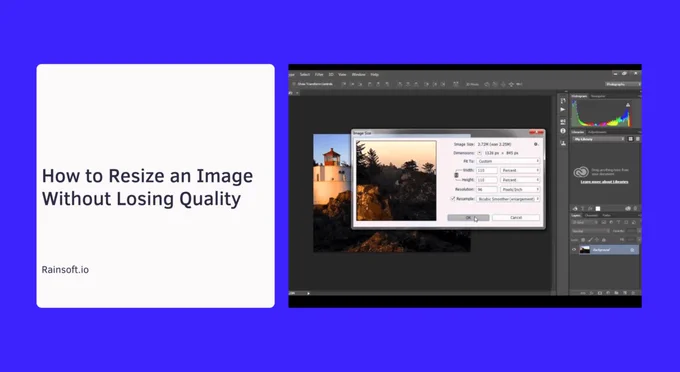Switch to the Adjustments tab
Viewport: 680px width, 372px height.
(x=597, y=132)
